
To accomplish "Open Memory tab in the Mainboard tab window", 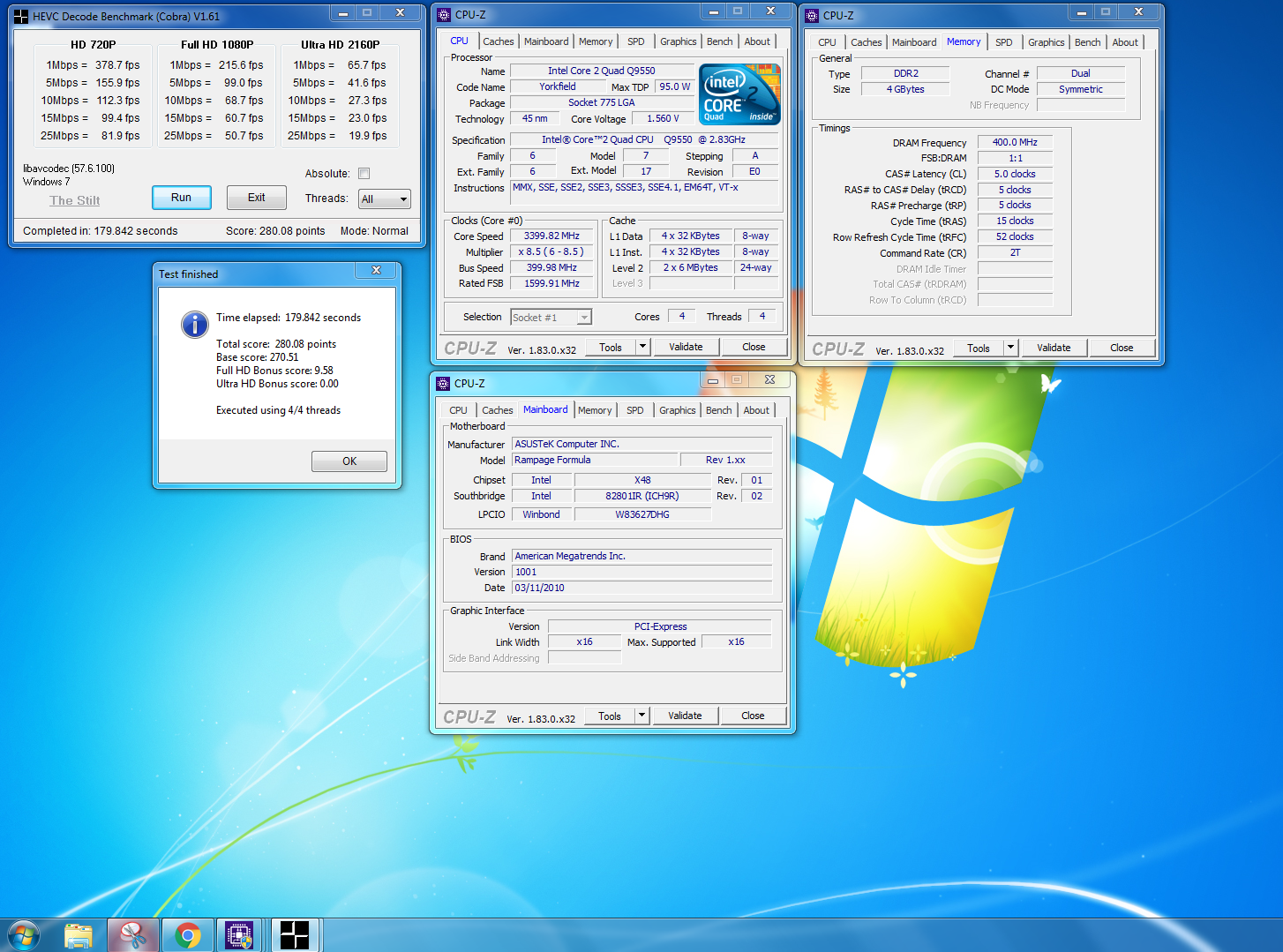I will coord(595,410).
